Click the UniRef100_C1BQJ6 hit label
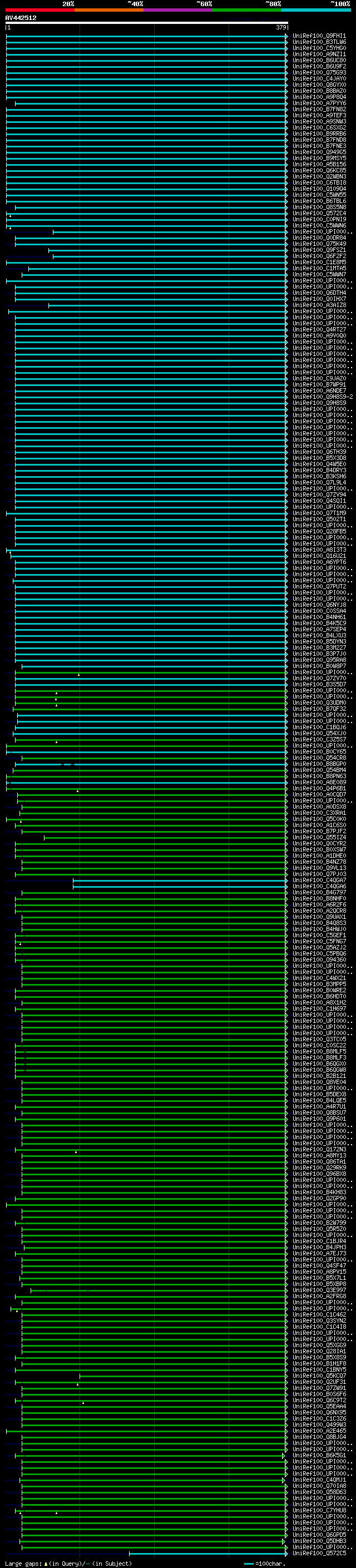The height and width of the screenshot is (1568, 356). pyautogui.click(x=319, y=727)
